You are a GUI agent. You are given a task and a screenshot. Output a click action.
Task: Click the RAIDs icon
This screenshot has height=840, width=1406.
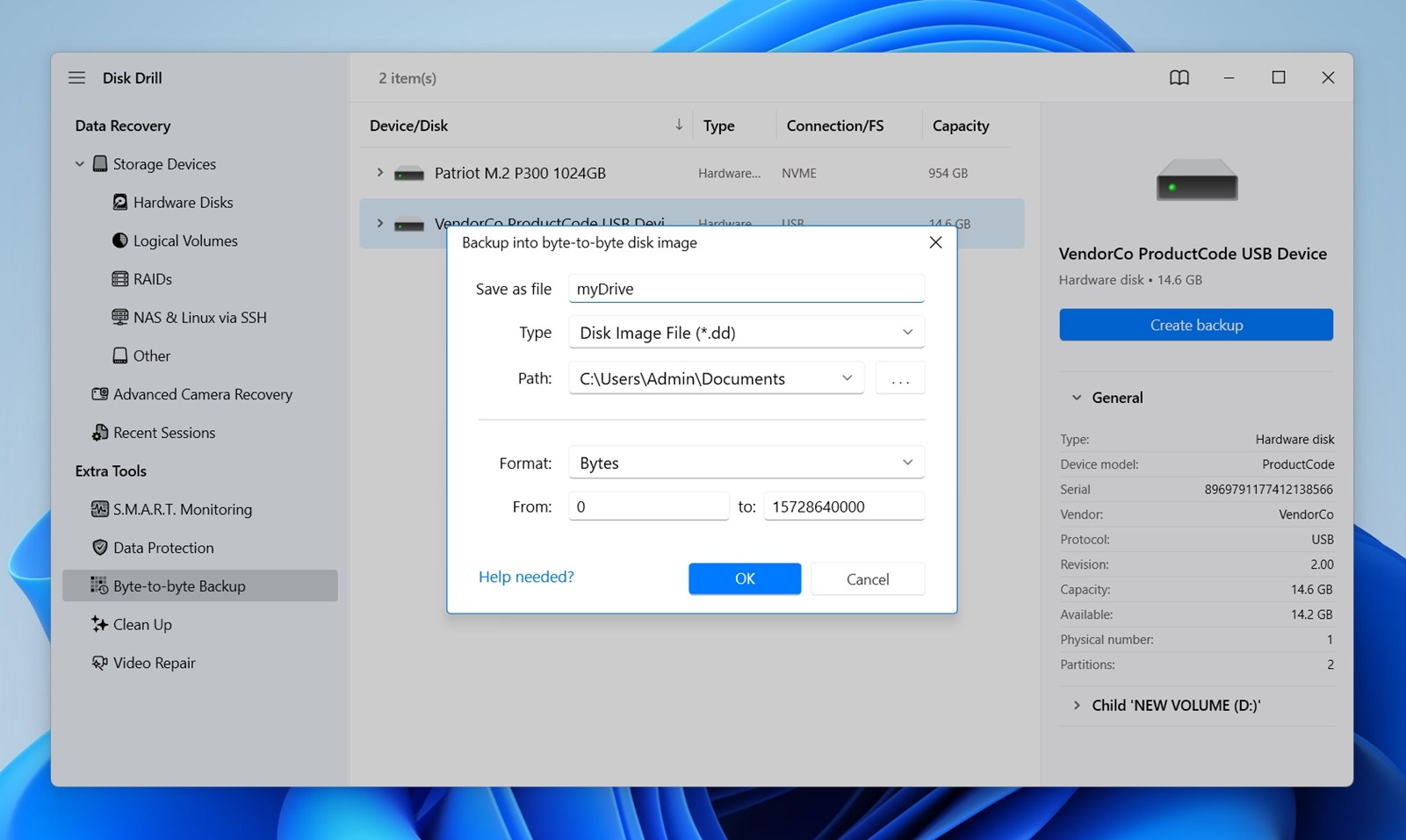120,279
